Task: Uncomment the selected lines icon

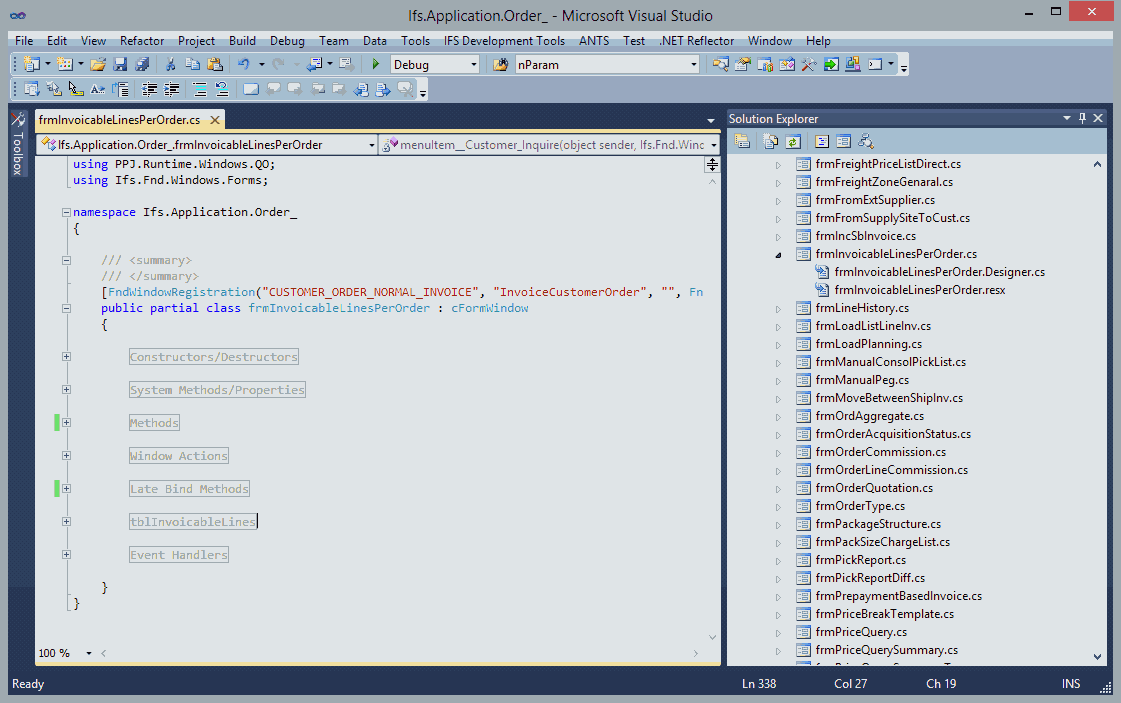Action: pos(222,89)
